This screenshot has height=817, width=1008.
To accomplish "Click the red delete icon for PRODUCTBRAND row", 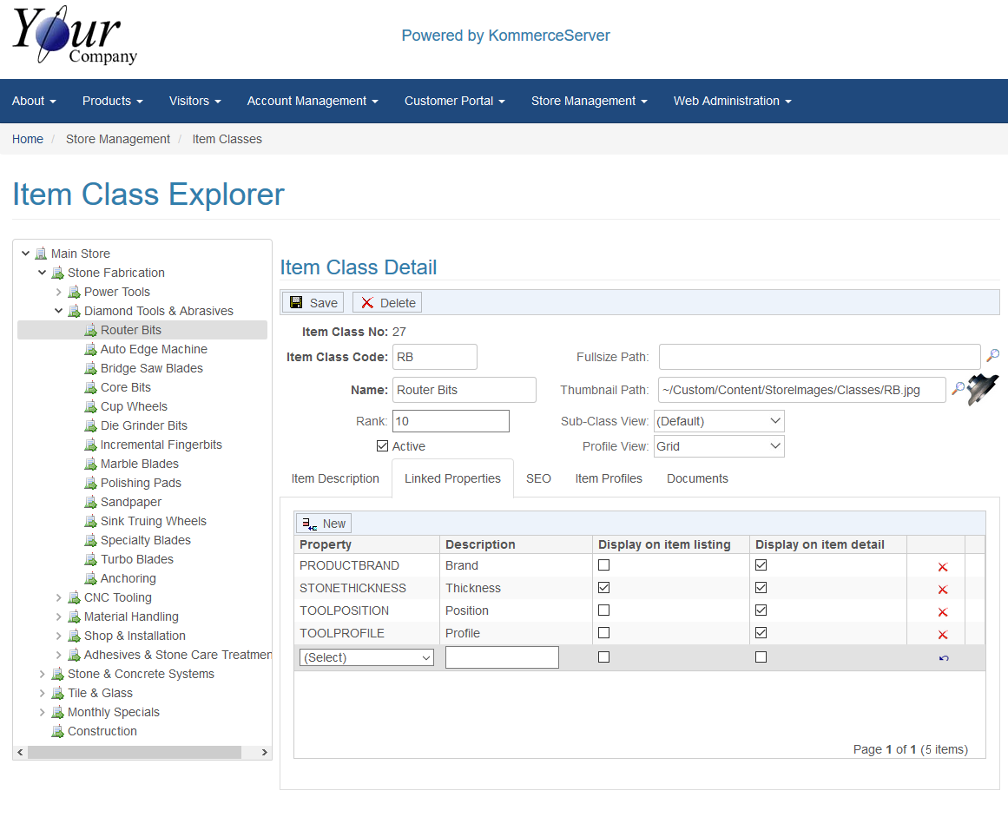I will coord(942,567).
